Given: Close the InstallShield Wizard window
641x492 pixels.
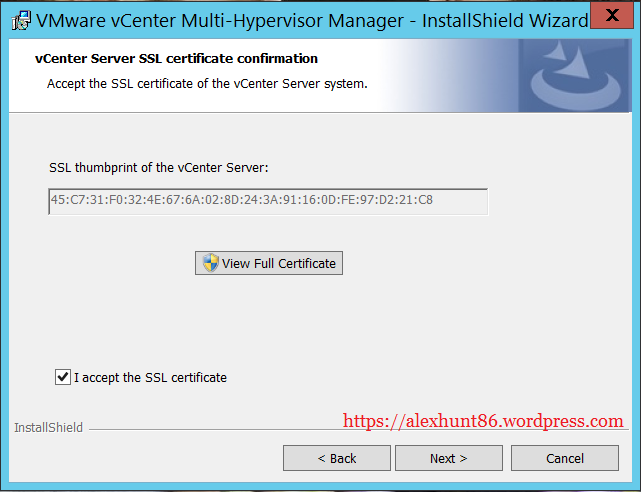Looking at the screenshot, I should coord(612,16).
